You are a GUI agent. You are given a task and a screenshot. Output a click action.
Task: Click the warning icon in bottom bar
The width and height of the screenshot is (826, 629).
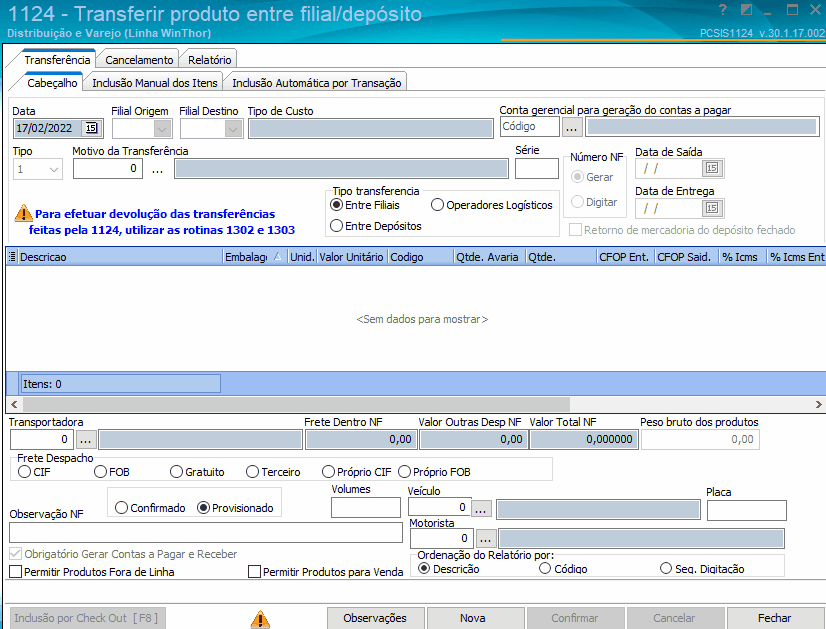[x=260, y=619]
